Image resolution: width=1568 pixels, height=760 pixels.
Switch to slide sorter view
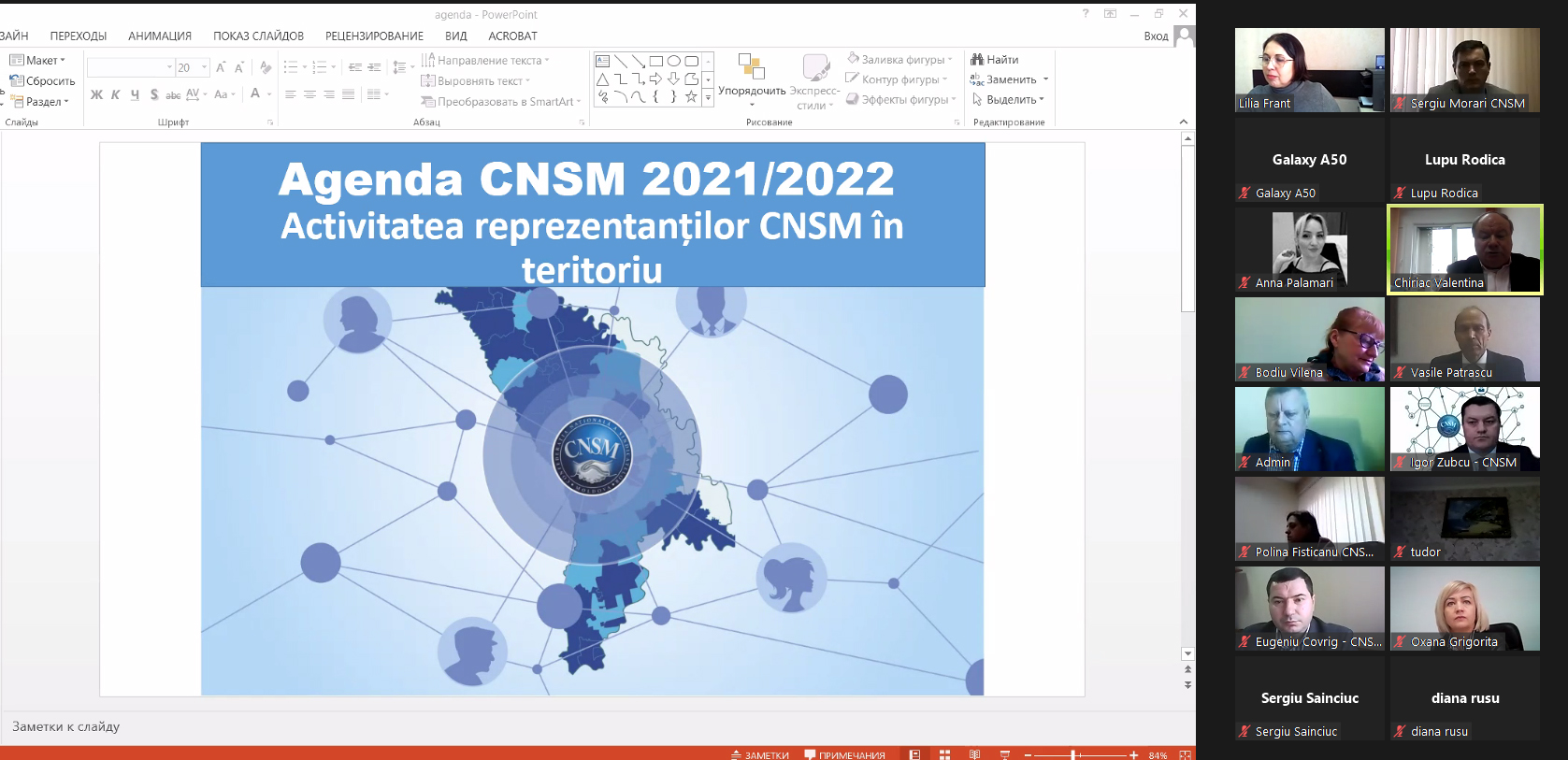point(945,754)
